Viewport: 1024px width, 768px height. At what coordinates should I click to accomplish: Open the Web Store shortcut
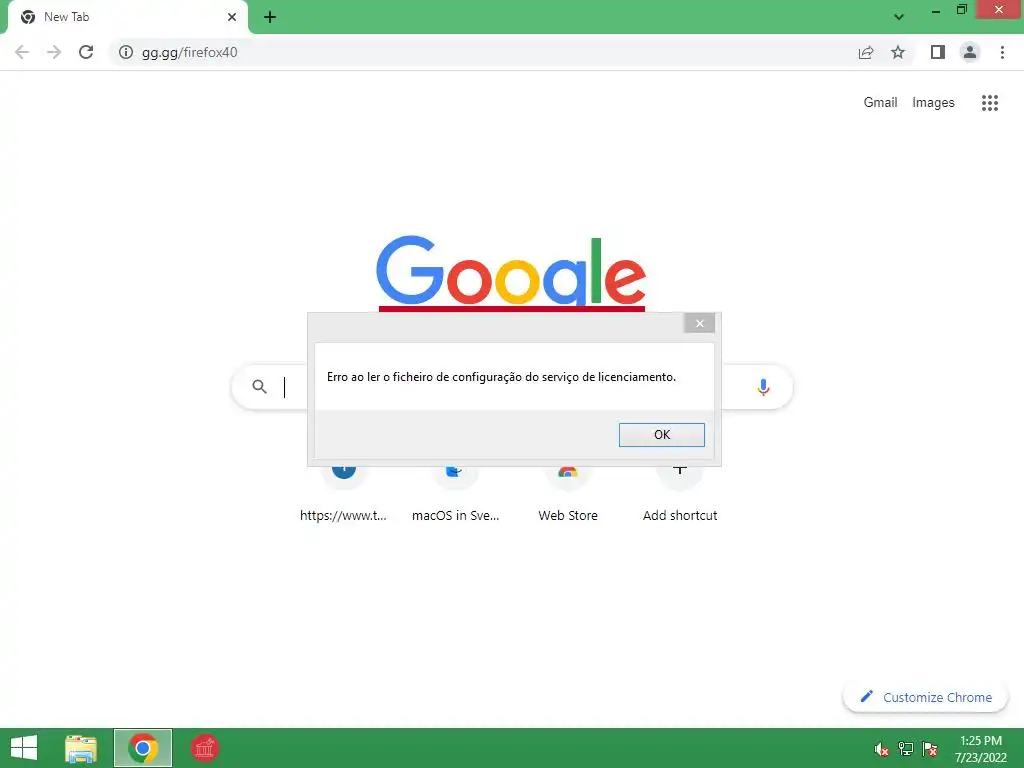(x=568, y=496)
